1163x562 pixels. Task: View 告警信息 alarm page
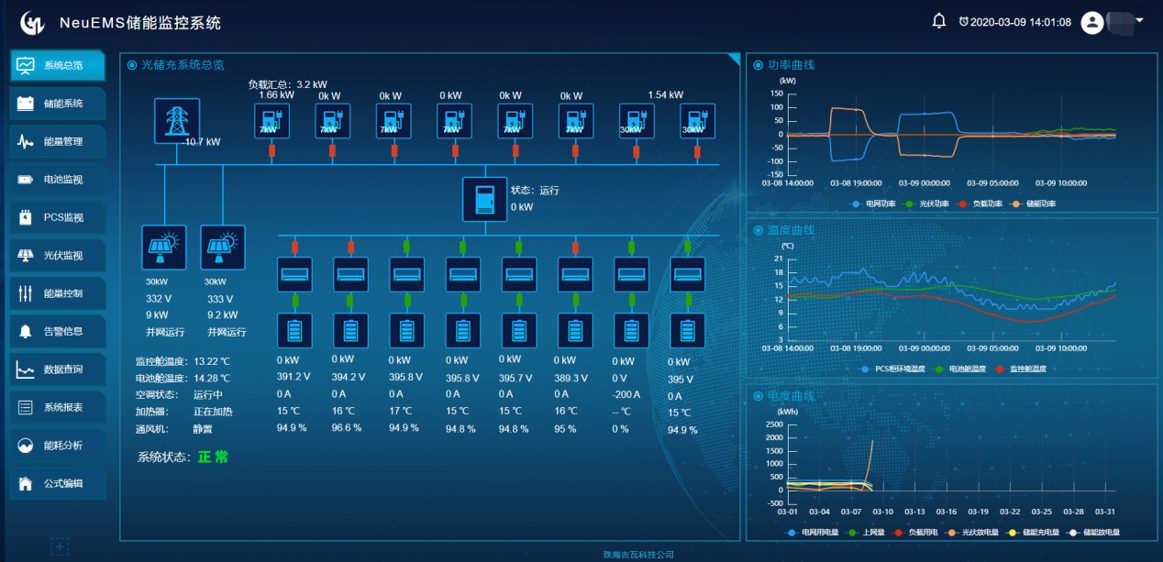click(x=58, y=331)
